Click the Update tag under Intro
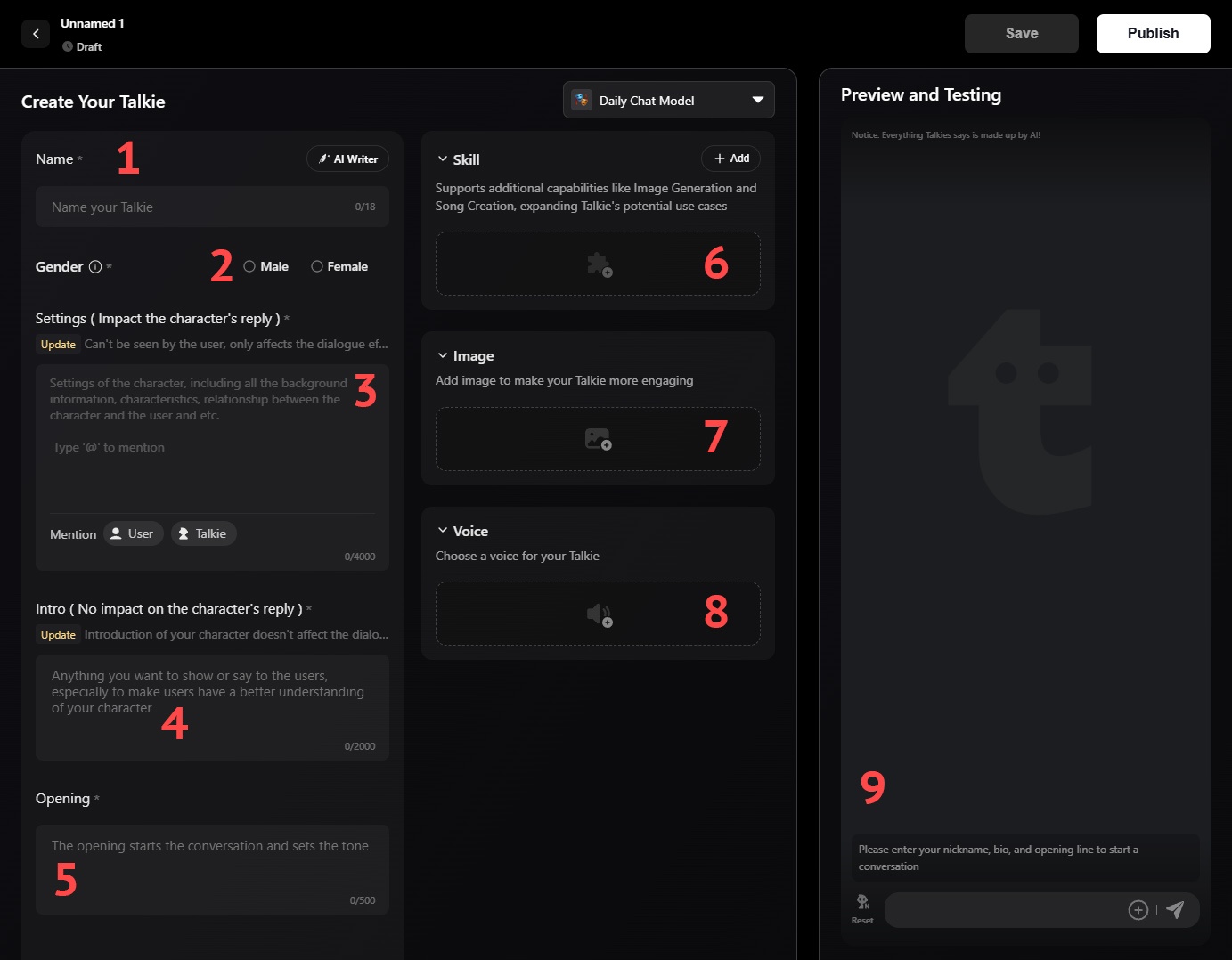This screenshot has width=1232, height=960. 58,635
